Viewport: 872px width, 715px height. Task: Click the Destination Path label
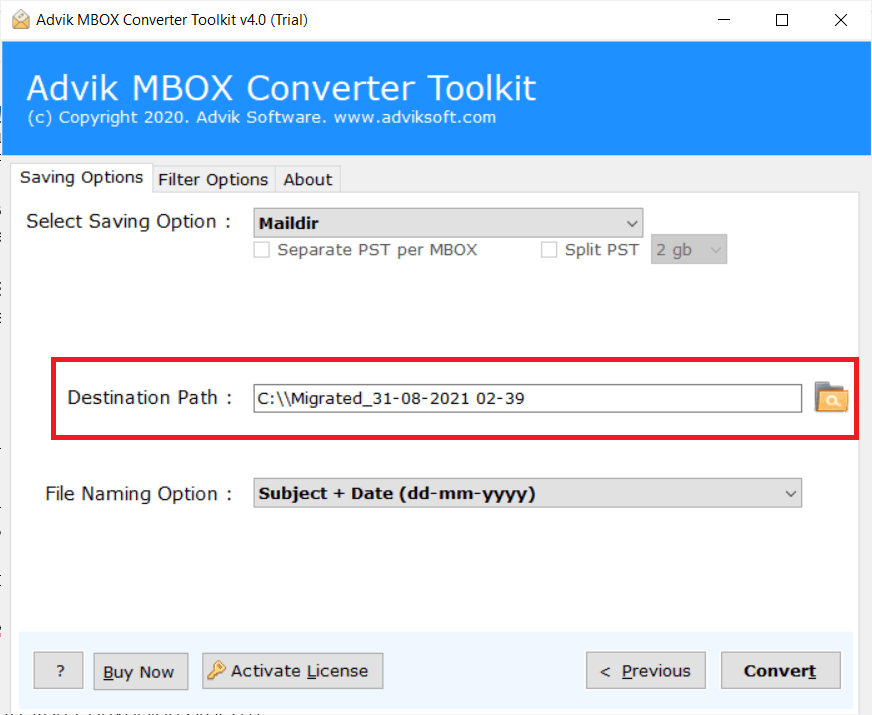(x=149, y=398)
